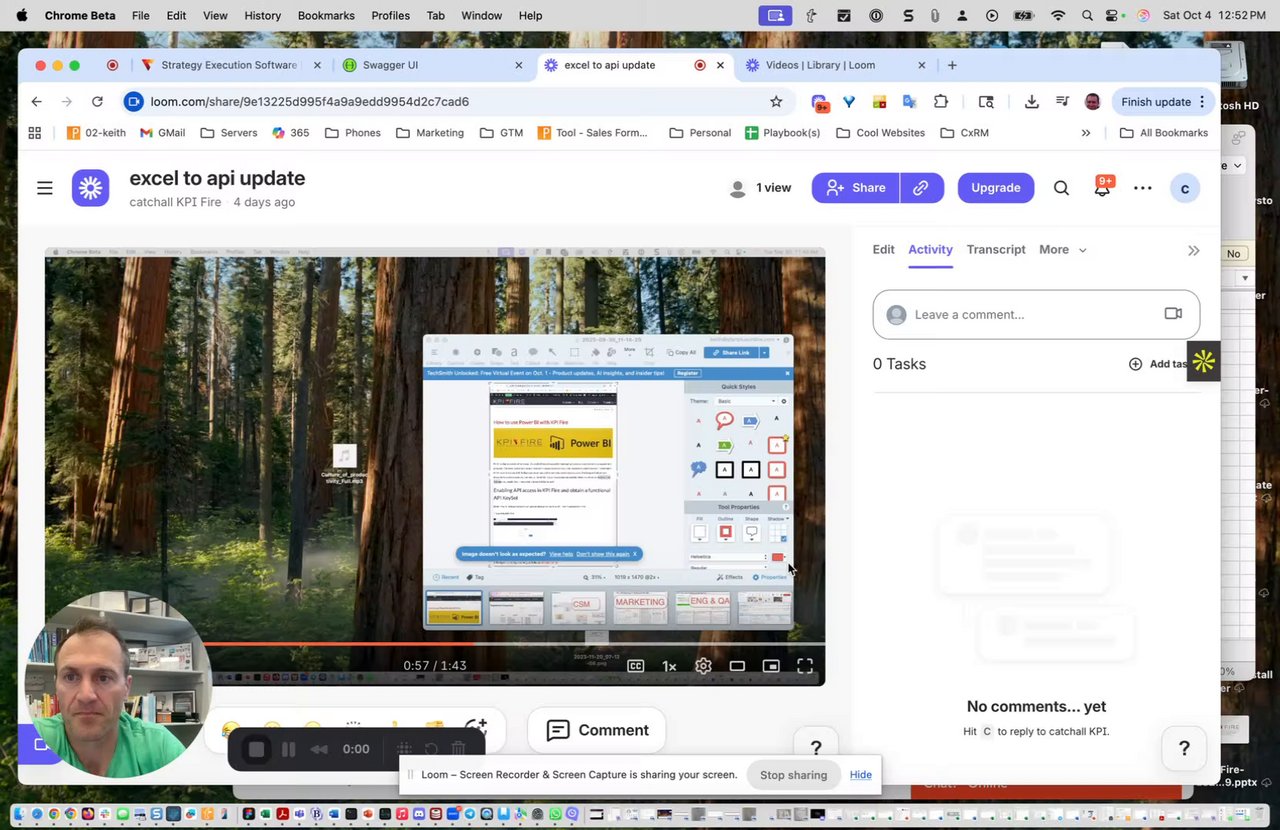Open the three-dot more options menu in Loom

click(x=1142, y=188)
